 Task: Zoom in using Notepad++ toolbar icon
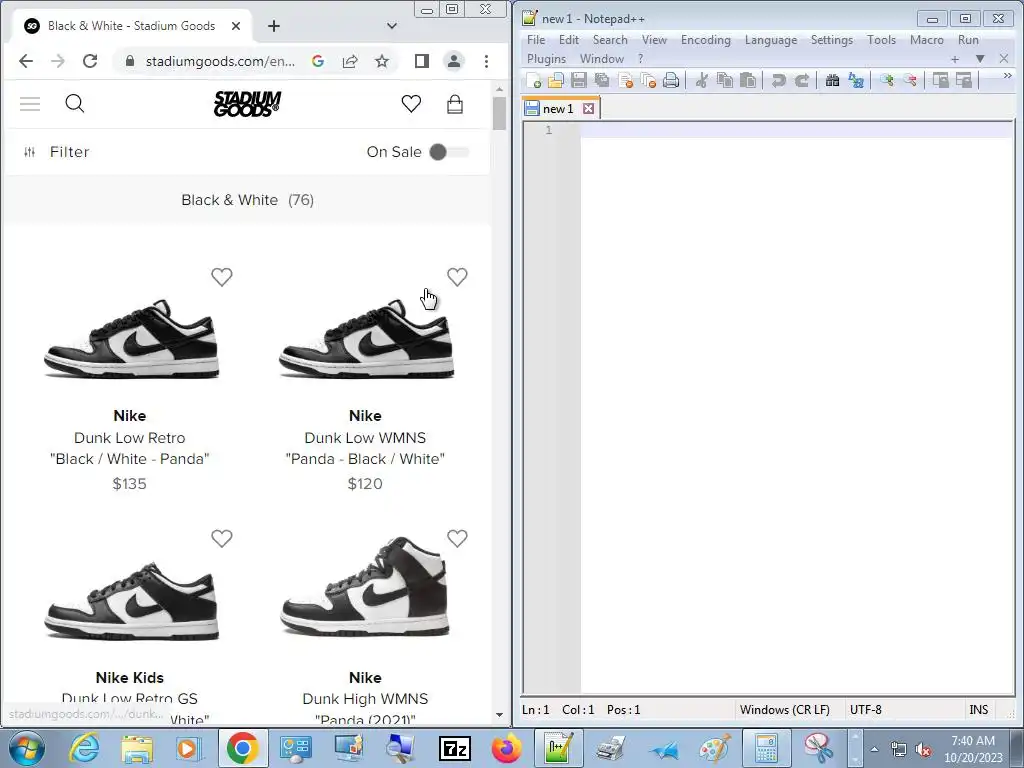pyautogui.click(x=886, y=80)
